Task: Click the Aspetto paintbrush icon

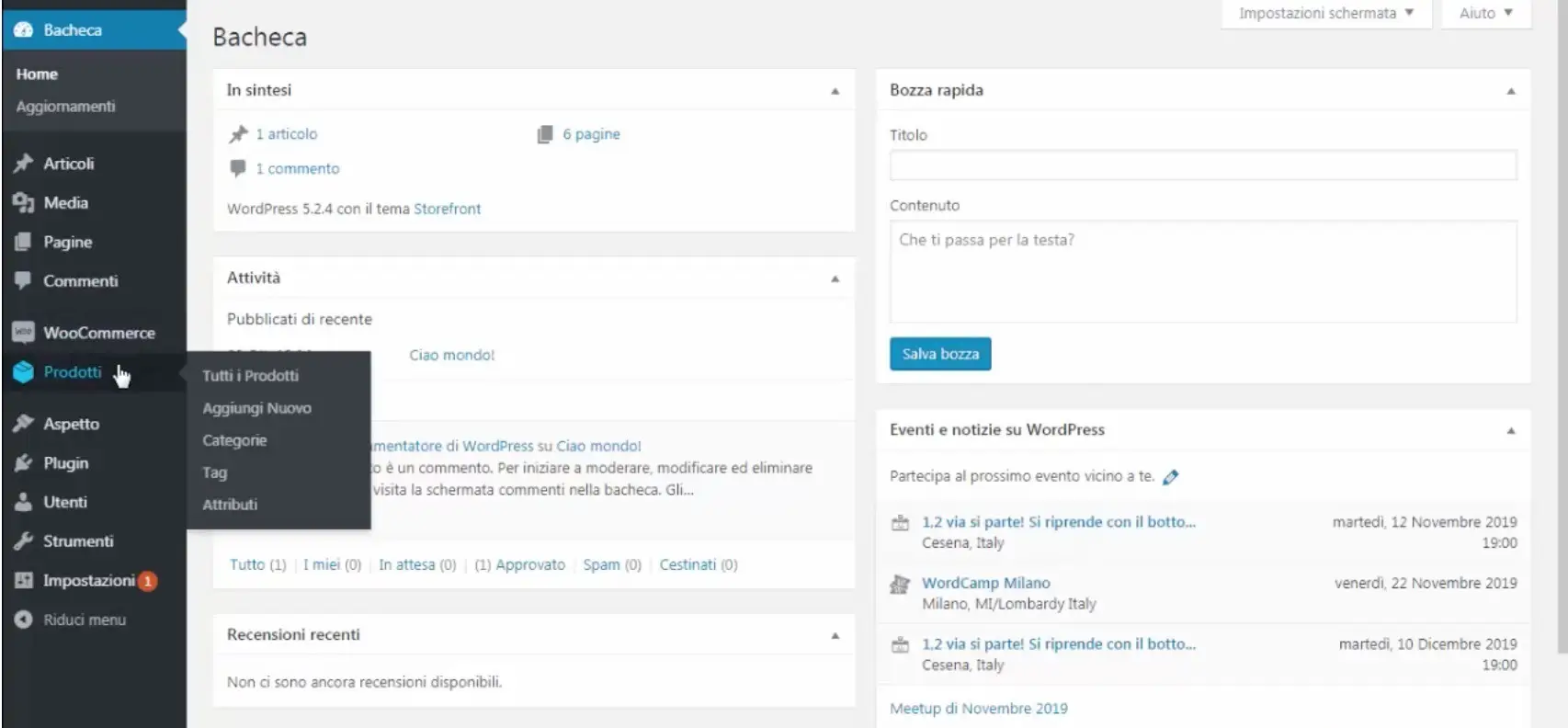Action: click(x=23, y=424)
